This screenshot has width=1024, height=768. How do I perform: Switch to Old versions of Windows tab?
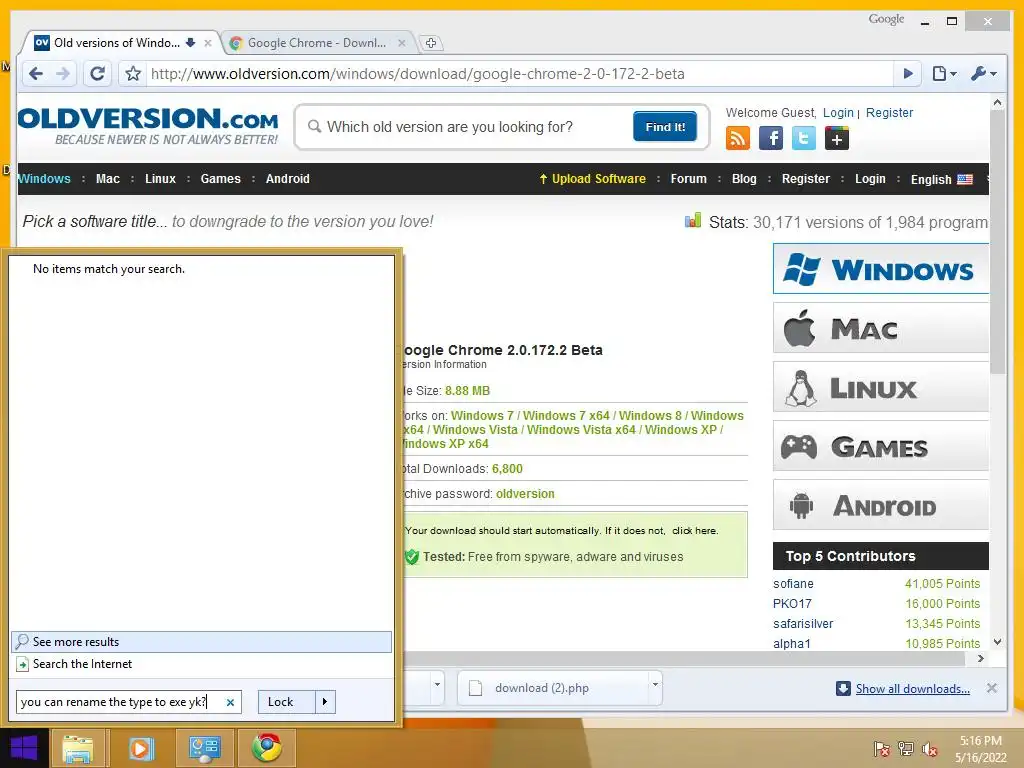tap(116, 43)
